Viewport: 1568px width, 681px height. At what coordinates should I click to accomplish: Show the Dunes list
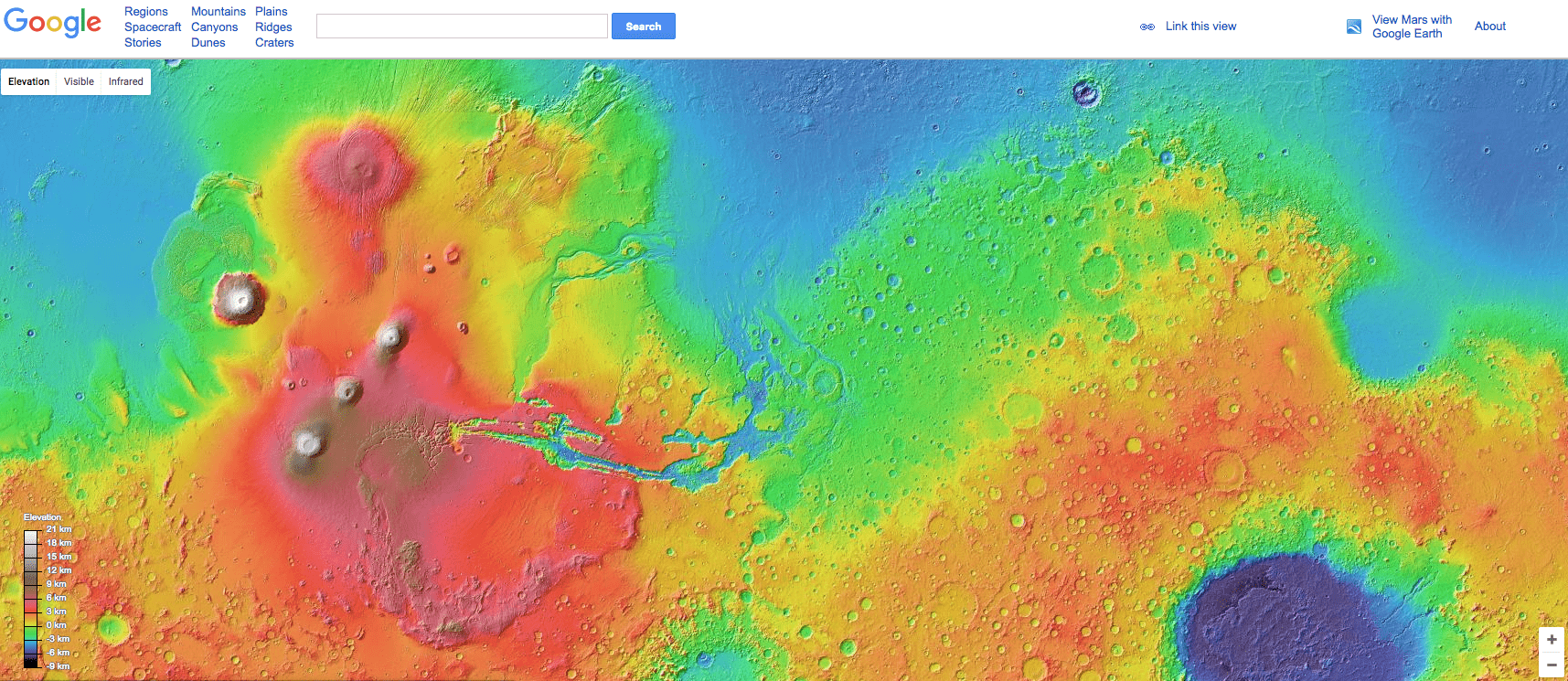(208, 43)
